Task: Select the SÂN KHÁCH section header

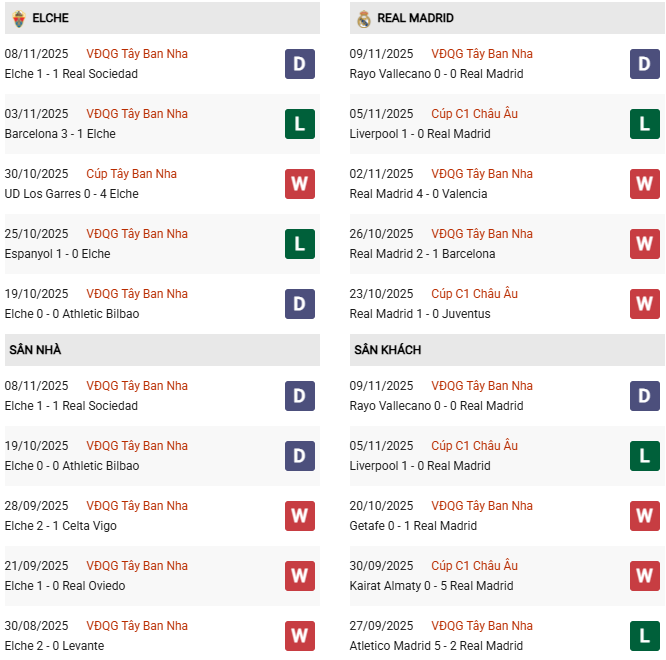Action: pyautogui.click(x=387, y=350)
